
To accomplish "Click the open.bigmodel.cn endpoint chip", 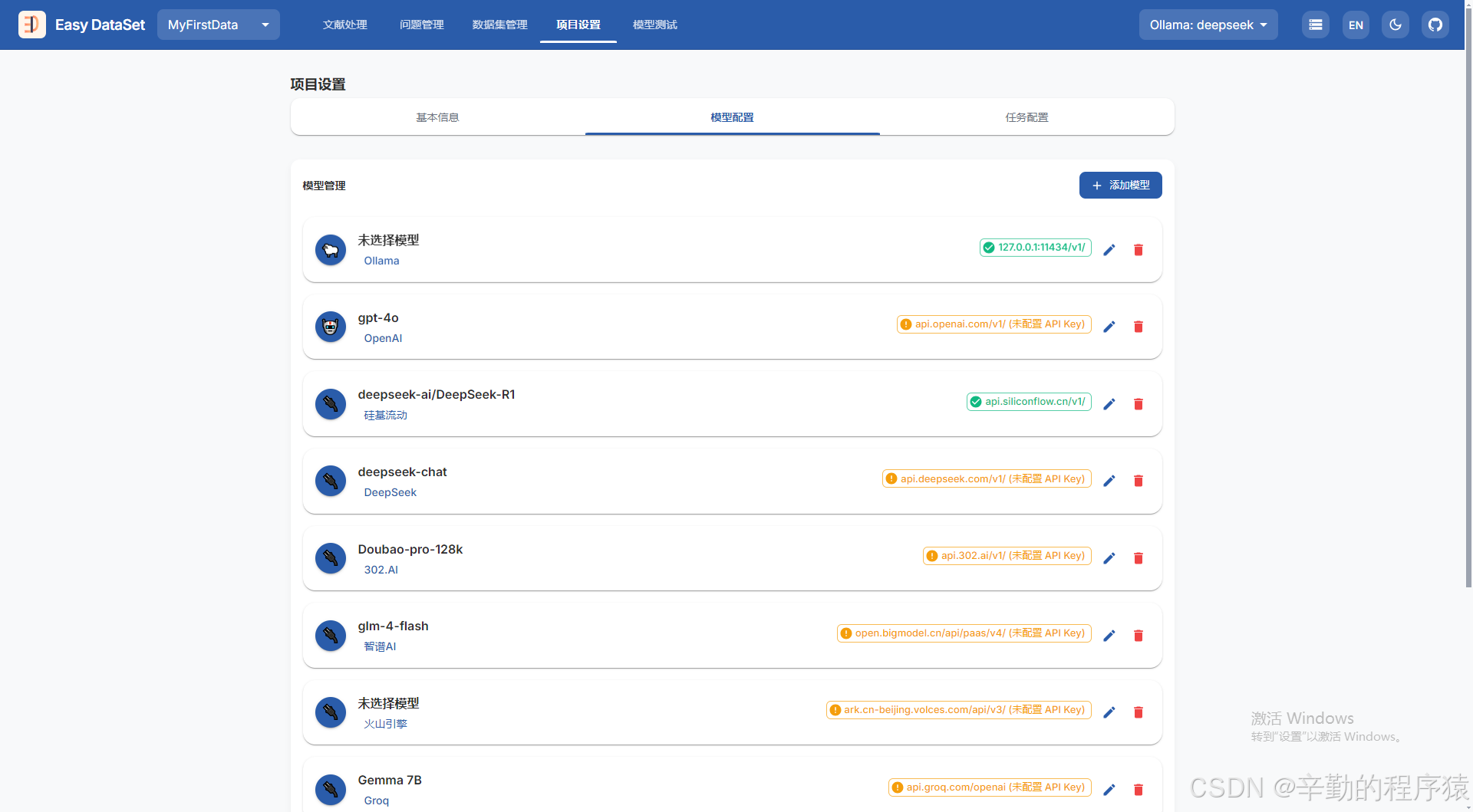I will pyautogui.click(x=964, y=633).
